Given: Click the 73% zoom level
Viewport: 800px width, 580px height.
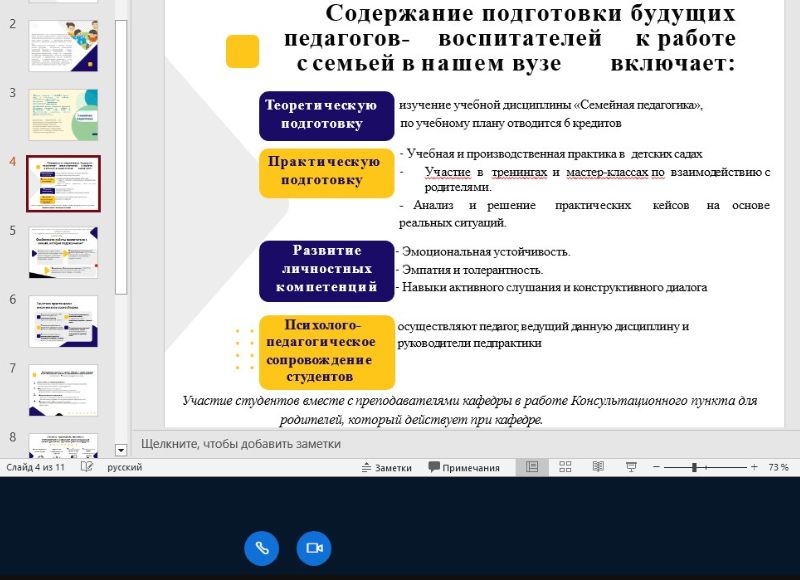Looking at the screenshot, I should coord(778,467).
